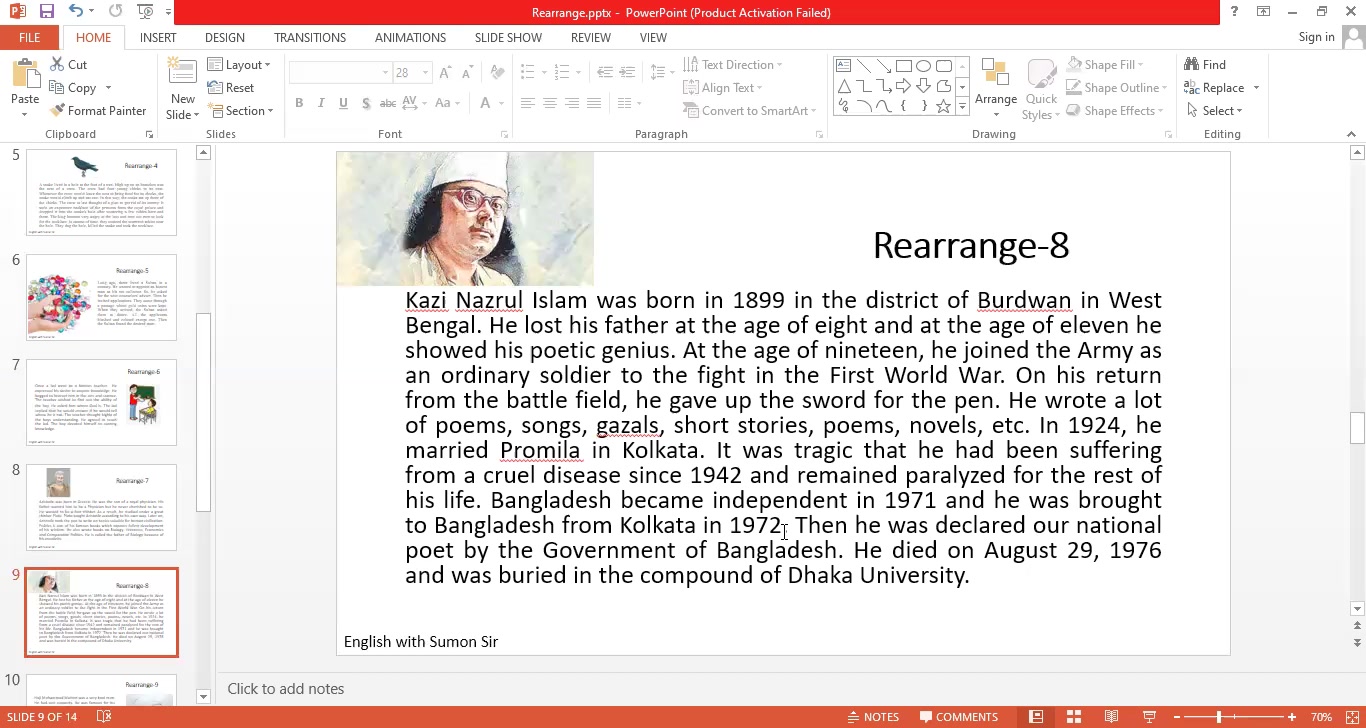Click the Copy button
Screen dimensions: 1366x728
[x=73, y=87]
